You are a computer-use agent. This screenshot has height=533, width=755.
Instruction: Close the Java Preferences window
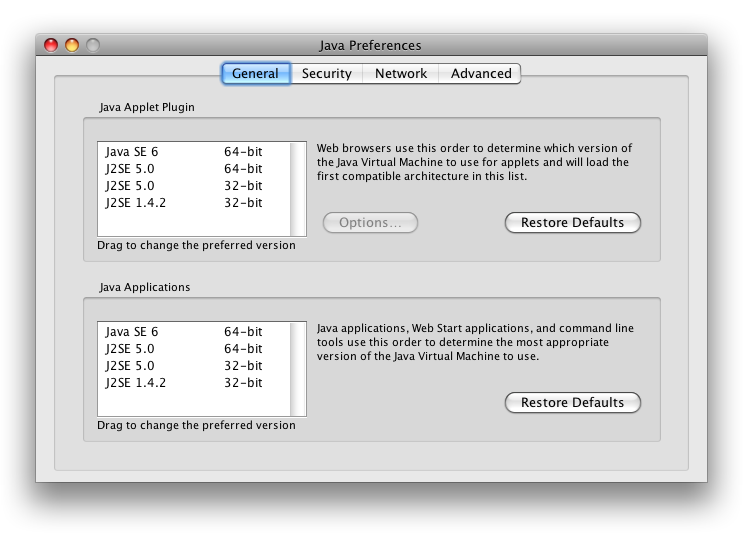point(52,45)
